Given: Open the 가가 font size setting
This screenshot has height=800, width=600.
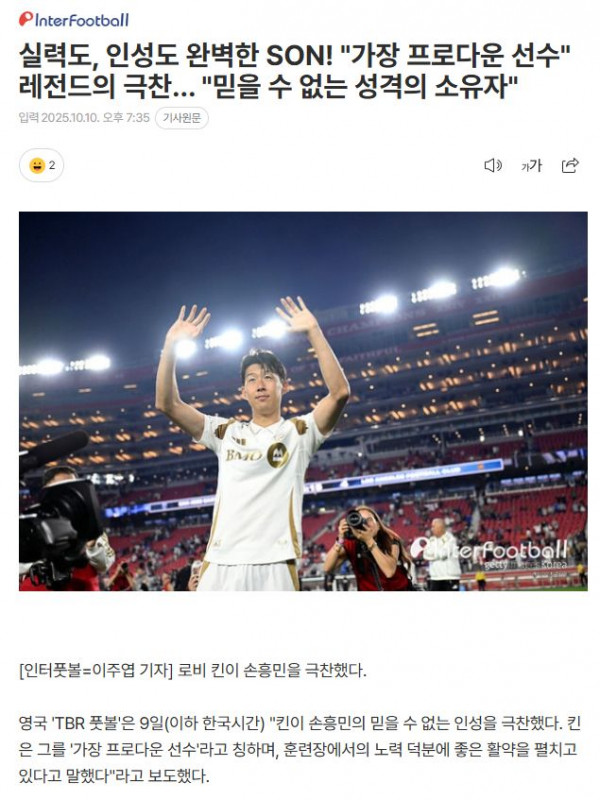Looking at the screenshot, I should coord(531,165).
